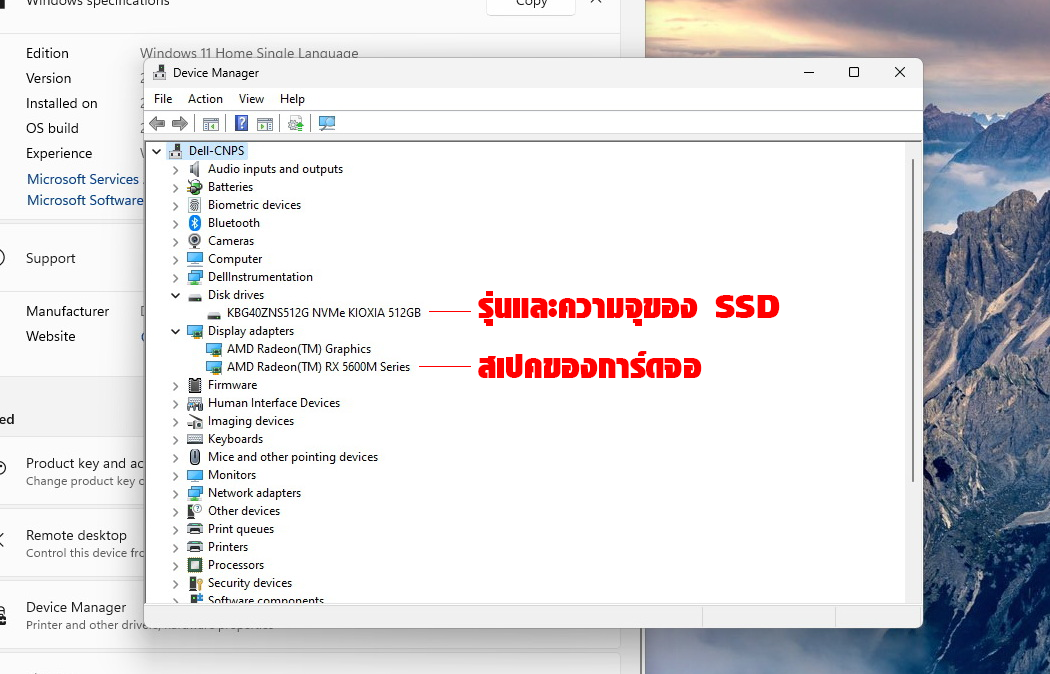Collapse the Display adapters category
The image size is (1050, 674).
pos(176,331)
